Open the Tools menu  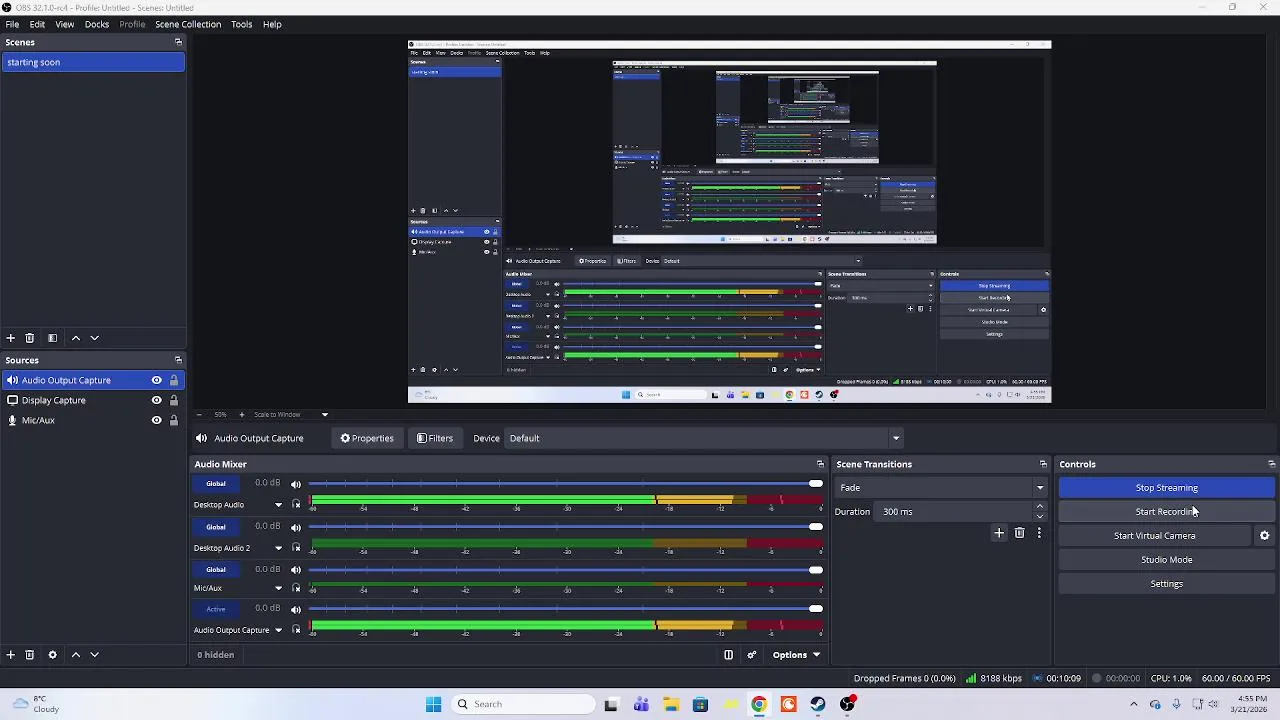[241, 24]
